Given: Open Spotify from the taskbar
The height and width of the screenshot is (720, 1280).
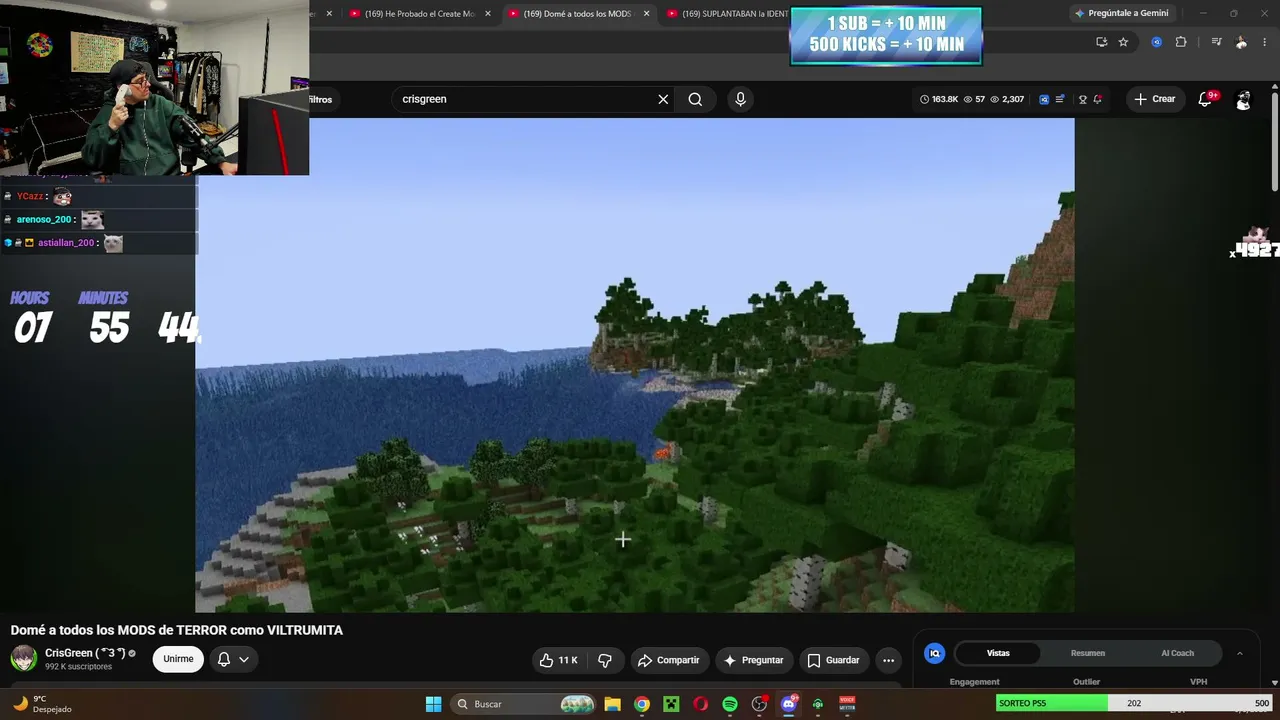Looking at the screenshot, I should click(x=730, y=704).
